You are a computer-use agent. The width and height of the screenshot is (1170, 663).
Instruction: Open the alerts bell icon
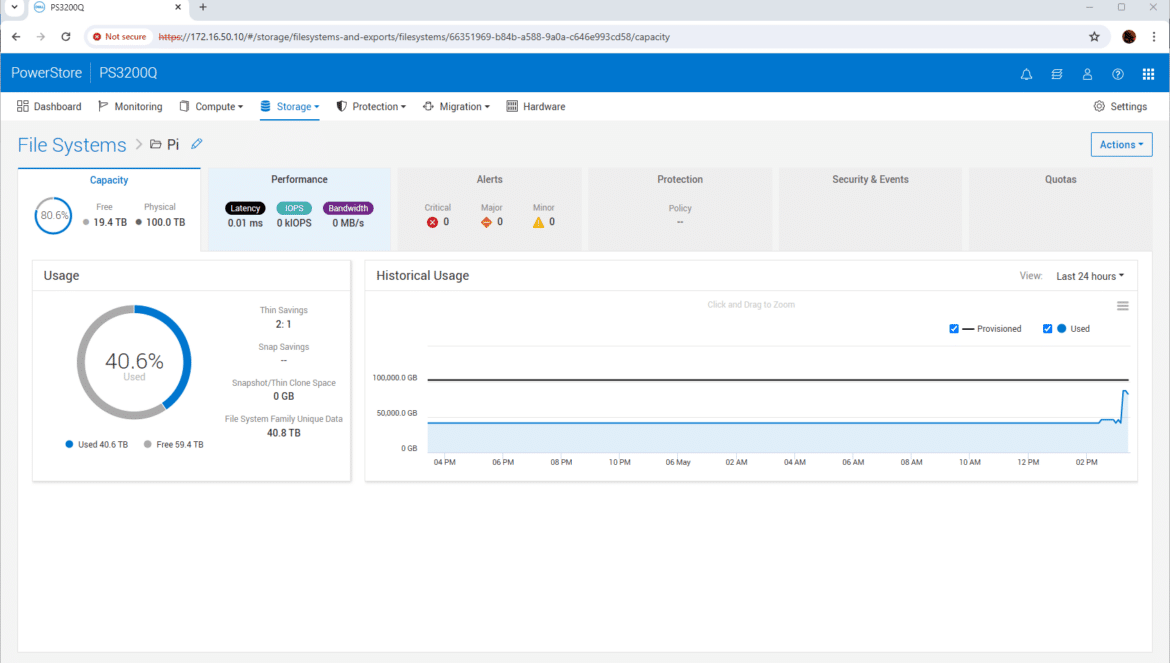tap(1026, 74)
